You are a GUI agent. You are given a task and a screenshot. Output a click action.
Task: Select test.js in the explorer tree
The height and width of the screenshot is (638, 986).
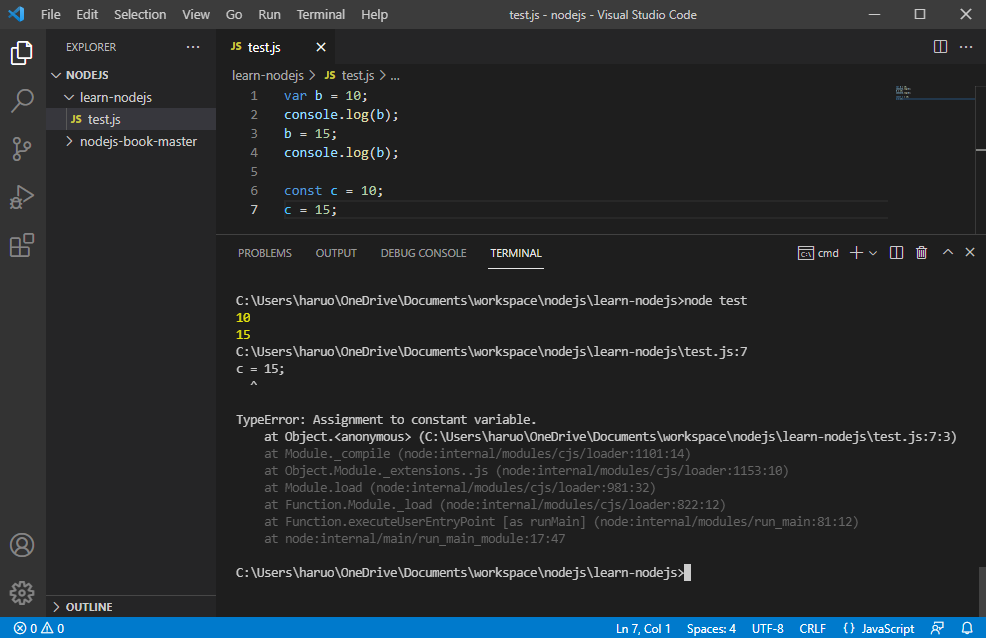(131, 119)
